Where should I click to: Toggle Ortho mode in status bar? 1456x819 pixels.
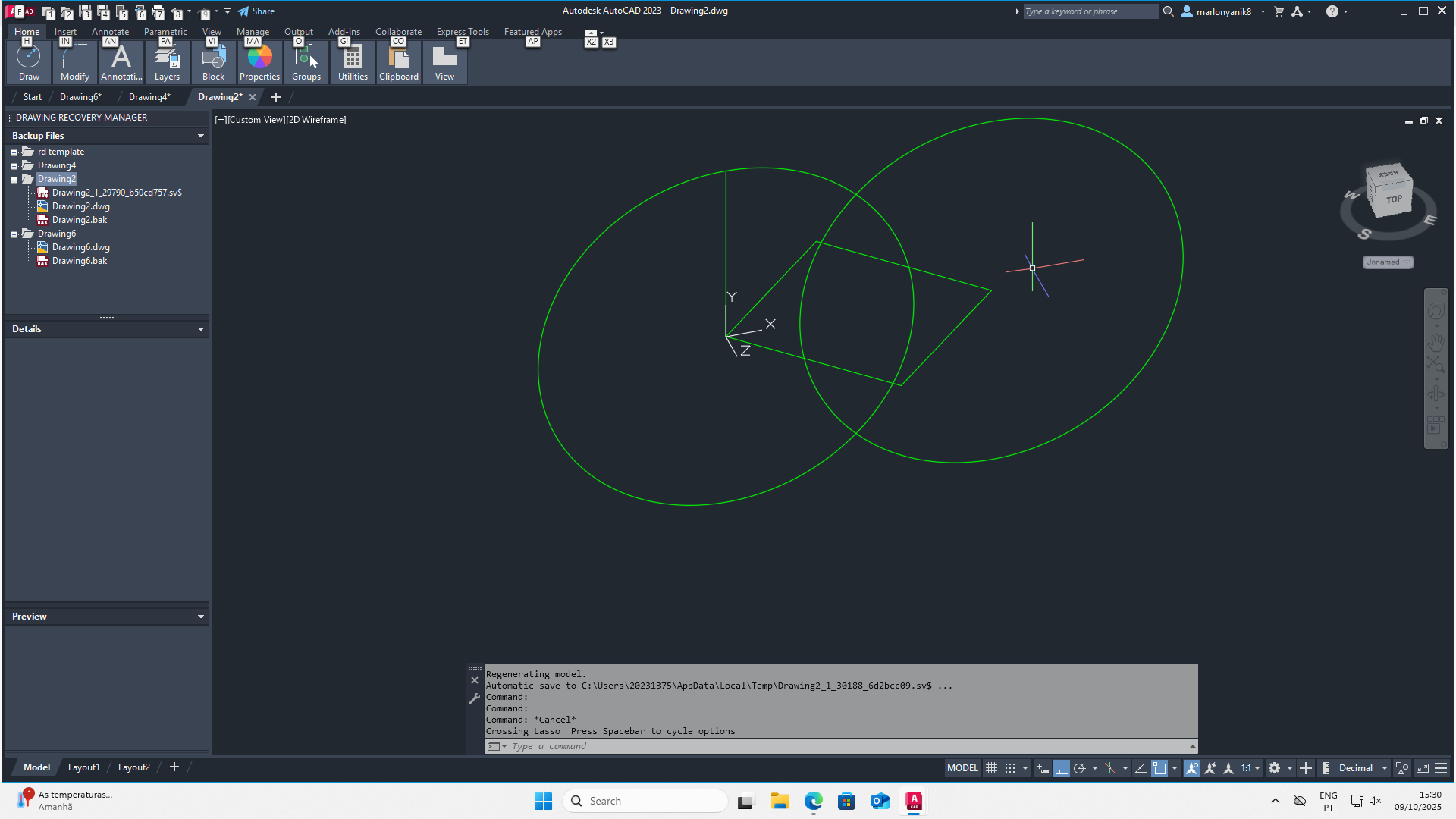coord(1061,768)
